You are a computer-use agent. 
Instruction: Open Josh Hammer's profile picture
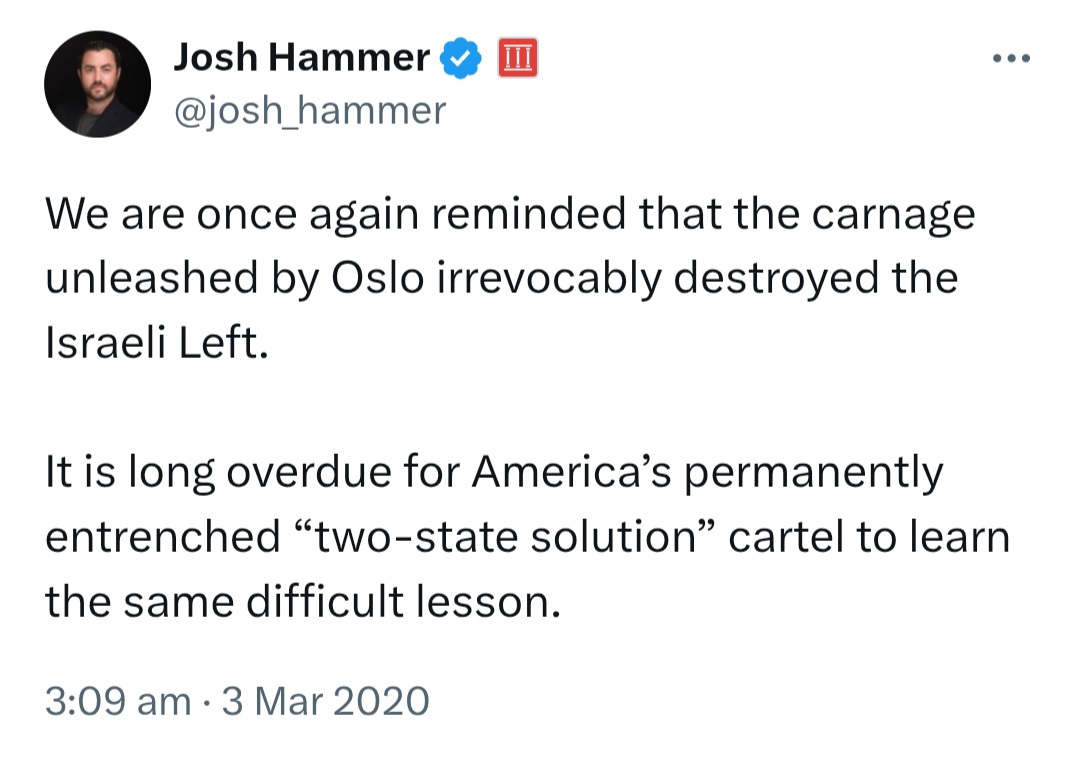[98, 84]
